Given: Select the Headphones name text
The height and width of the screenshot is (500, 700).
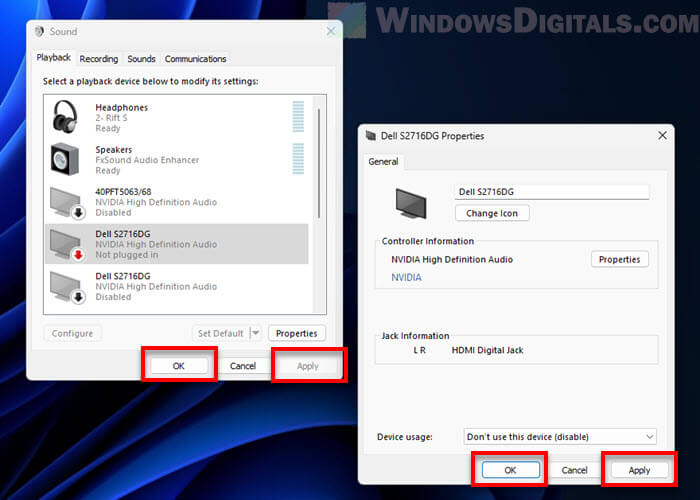Looking at the screenshot, I should coord(121,108).
